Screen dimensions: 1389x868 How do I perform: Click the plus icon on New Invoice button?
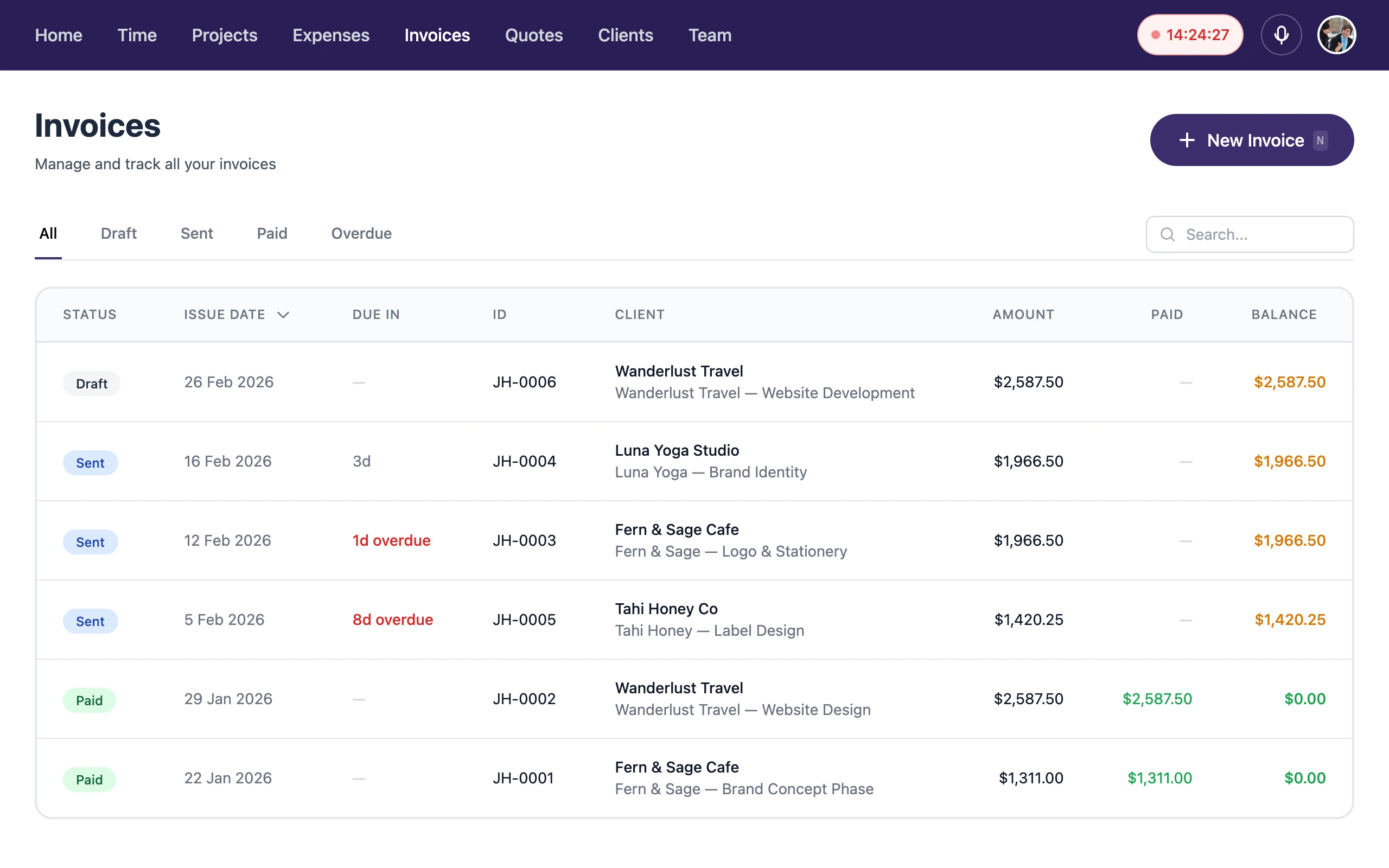(x=1187, y=139)
